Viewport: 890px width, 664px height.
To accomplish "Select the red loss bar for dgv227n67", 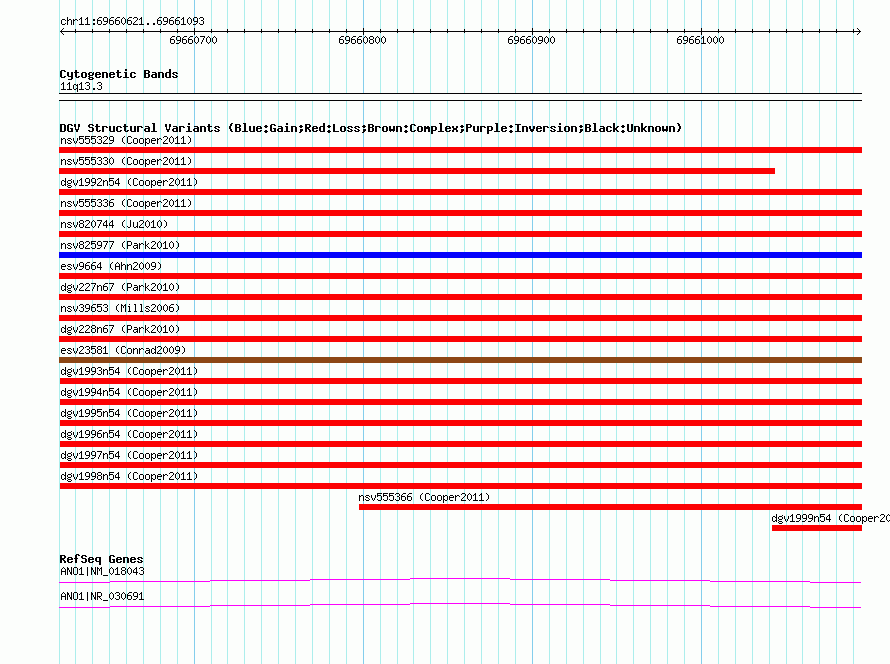I will (x=460, y=297).
